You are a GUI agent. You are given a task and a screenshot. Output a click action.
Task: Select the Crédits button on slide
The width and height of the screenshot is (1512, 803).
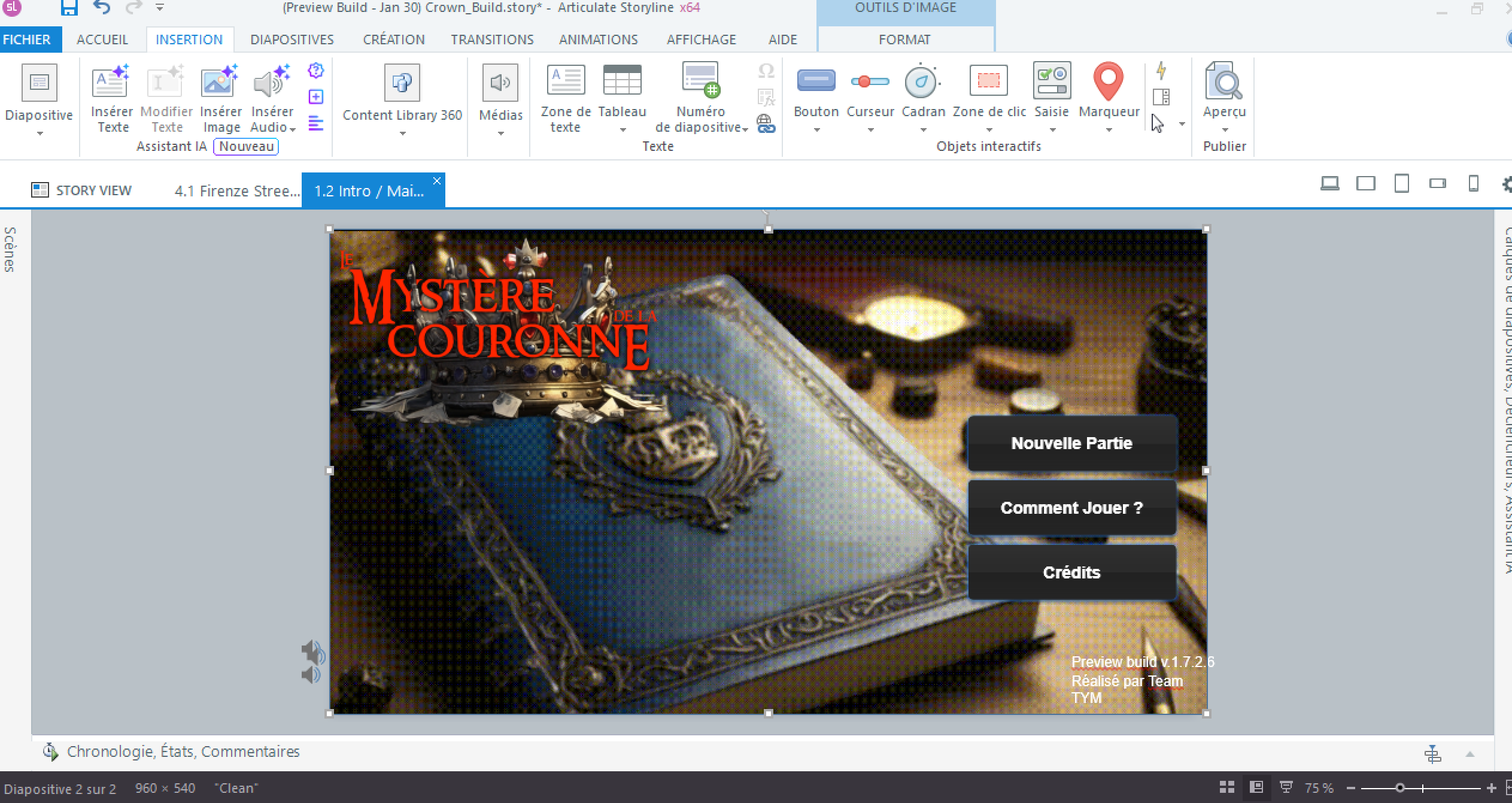click(x=1072, y=572)
